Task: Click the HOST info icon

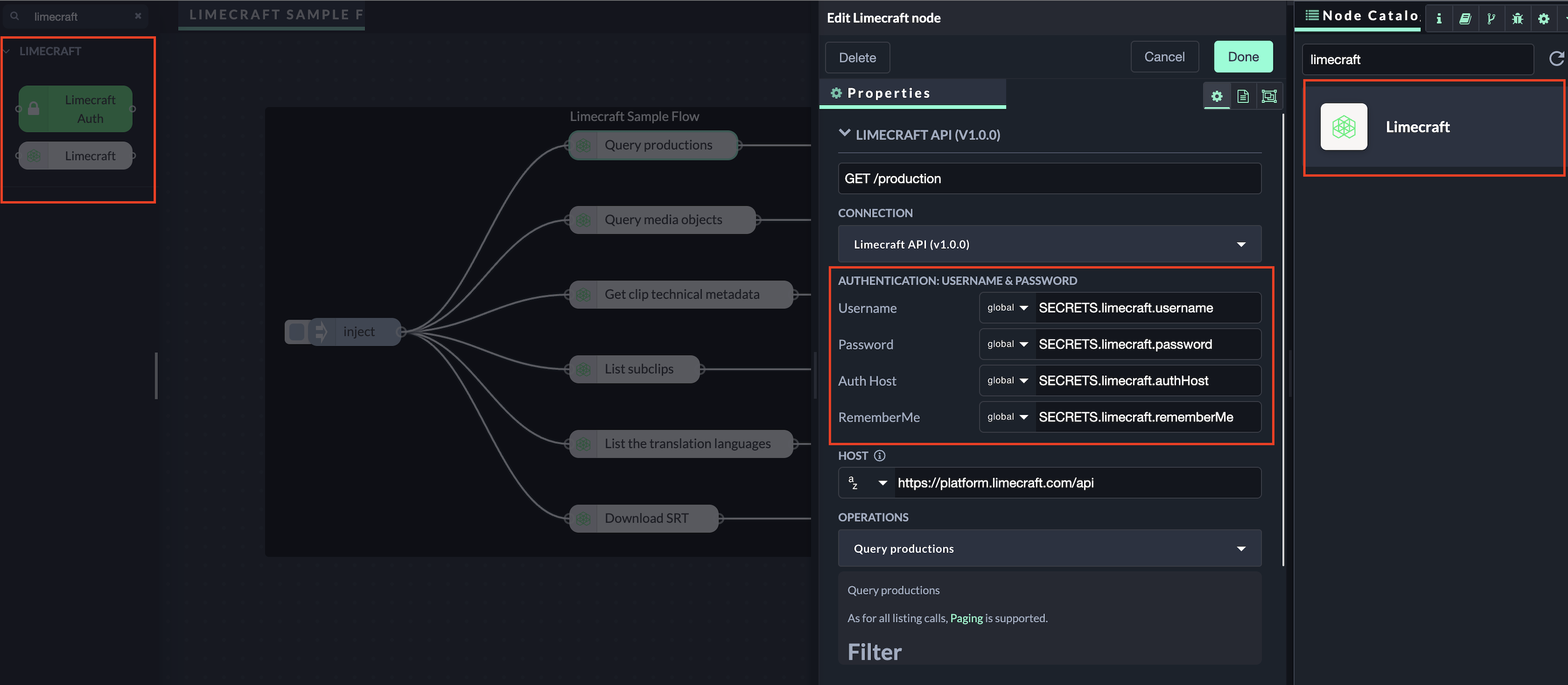Action: (x=880, y=456)
